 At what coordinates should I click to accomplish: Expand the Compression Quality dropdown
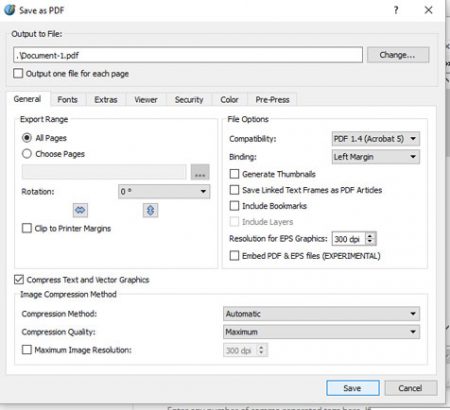(x=321, y=332)
